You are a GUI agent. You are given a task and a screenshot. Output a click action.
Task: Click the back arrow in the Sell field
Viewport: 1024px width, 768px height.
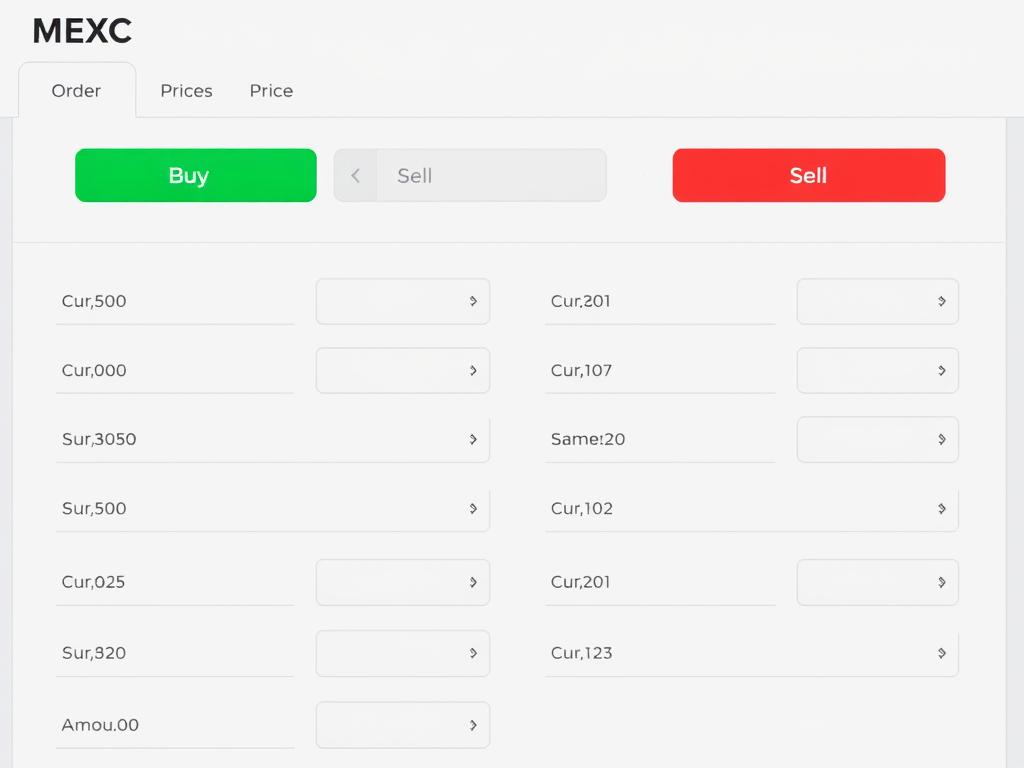[356, 175]
